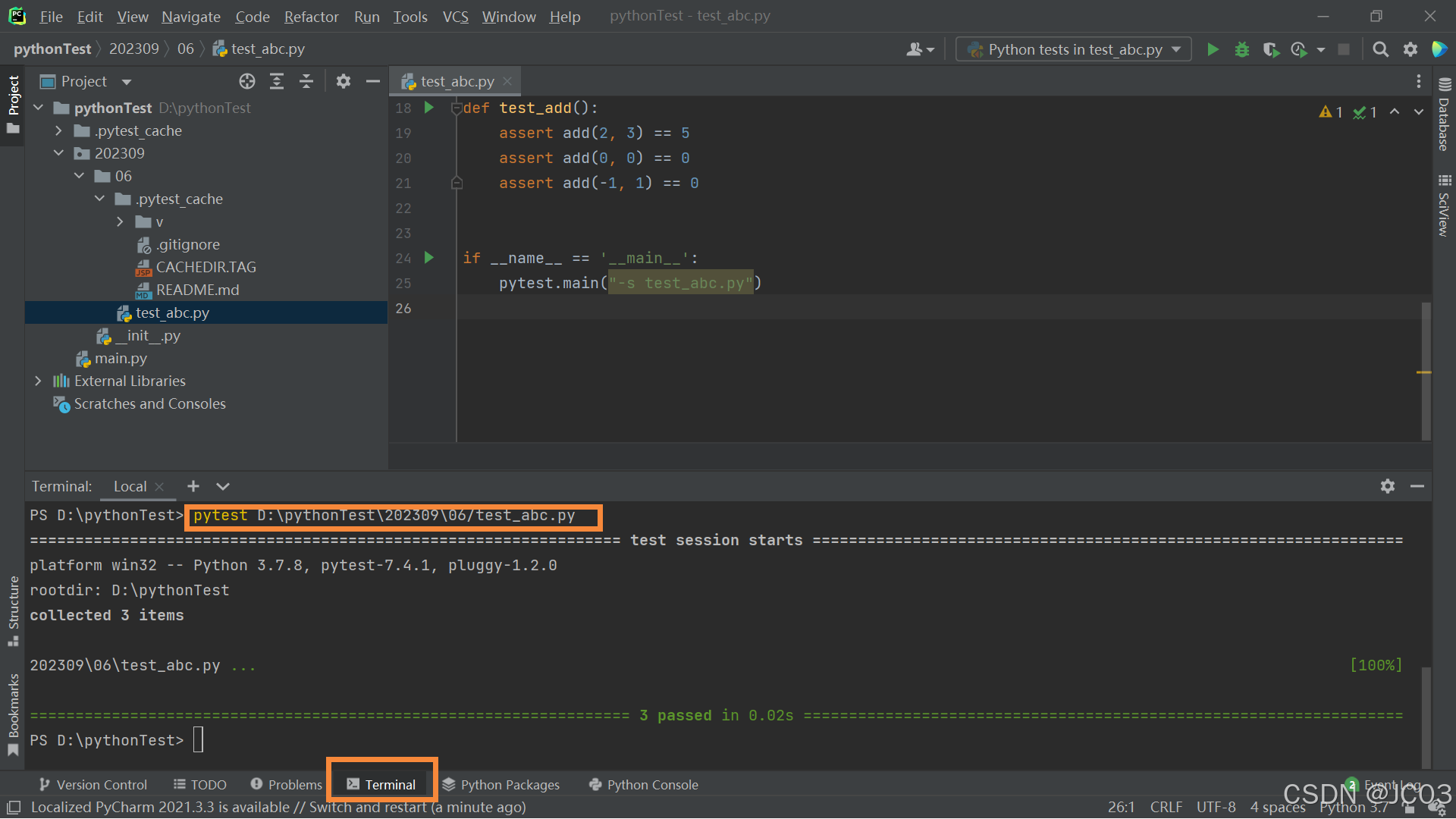This screenshot has height=819, width=1456.
Task: Open Search Everywhere magnifier
Action: [x=1381, y=49]
